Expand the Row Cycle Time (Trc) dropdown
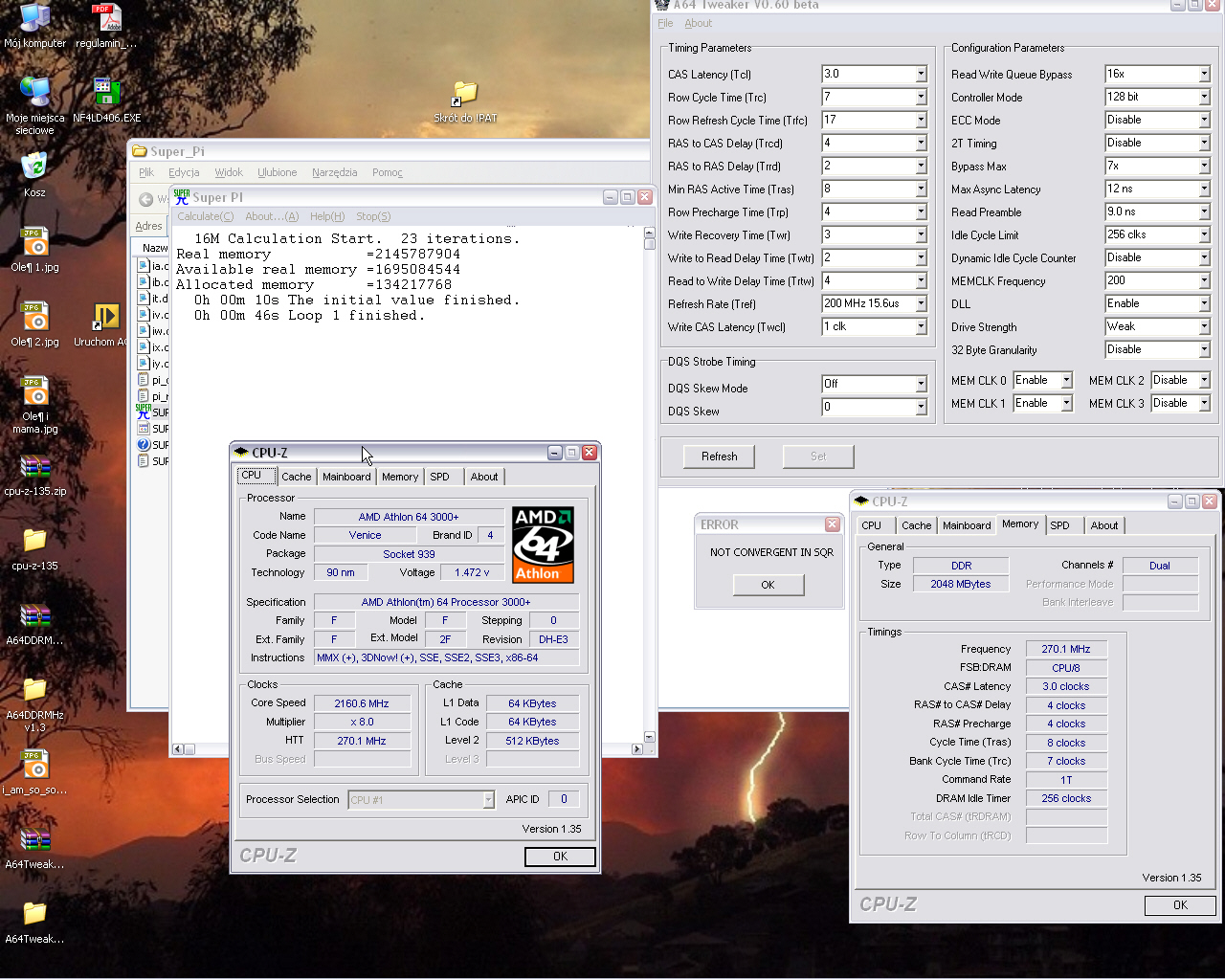The image size is (1225, 980). point(921,97)
